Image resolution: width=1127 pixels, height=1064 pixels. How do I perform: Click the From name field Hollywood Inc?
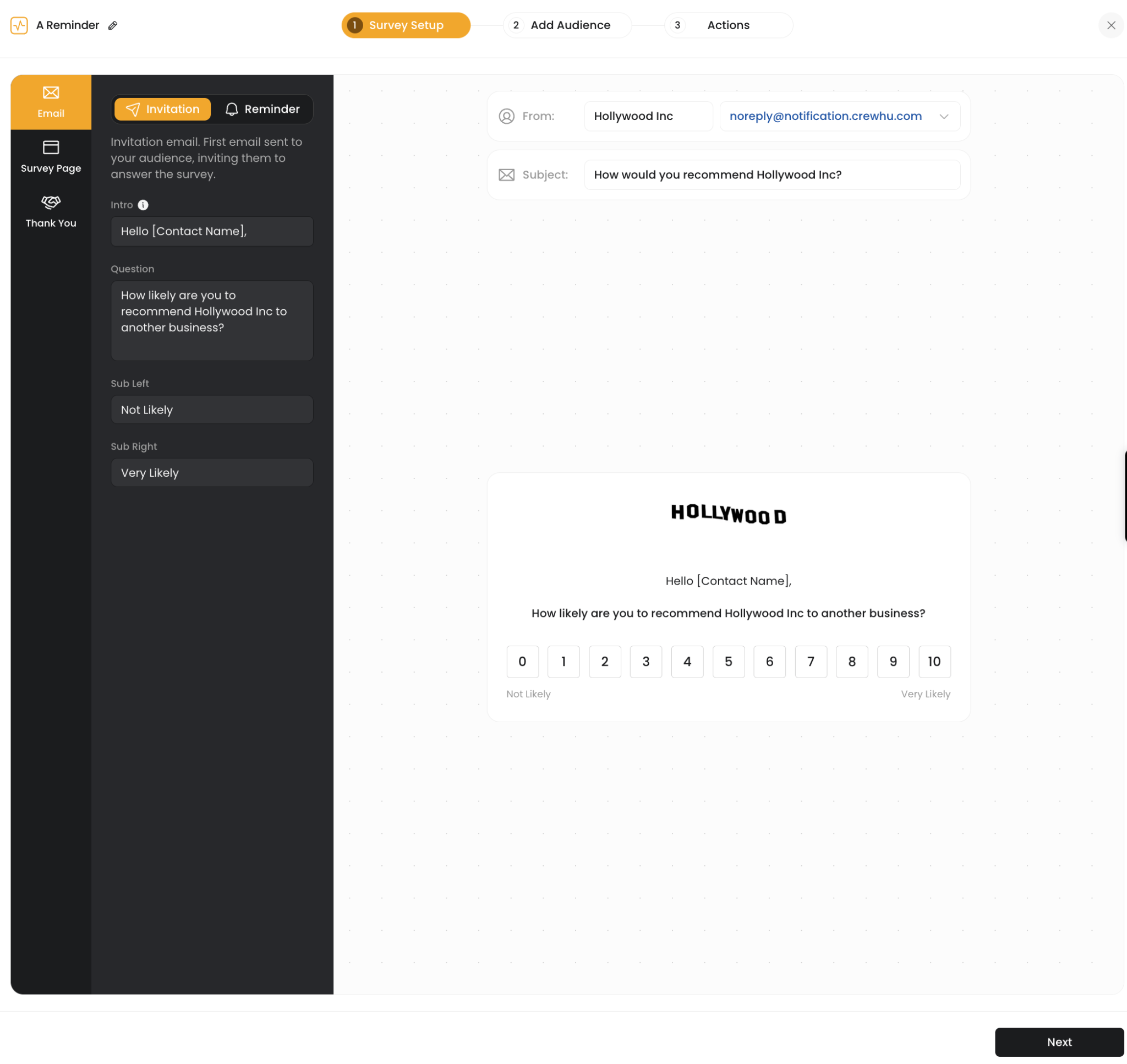649,116
